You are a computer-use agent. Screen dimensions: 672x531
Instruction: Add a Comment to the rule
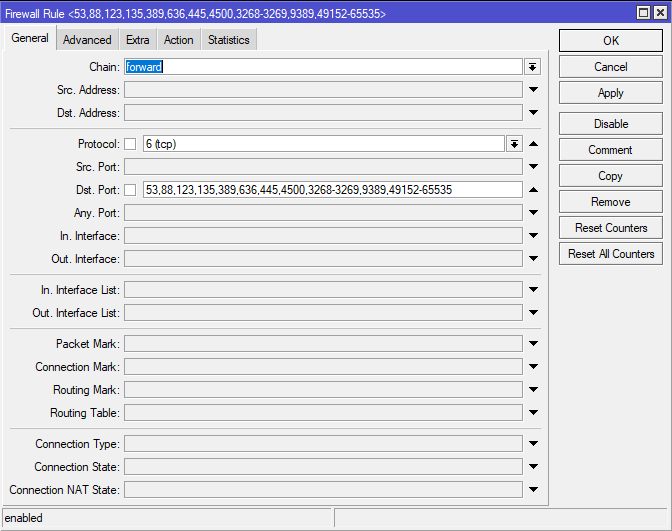(x=611, y=150)
